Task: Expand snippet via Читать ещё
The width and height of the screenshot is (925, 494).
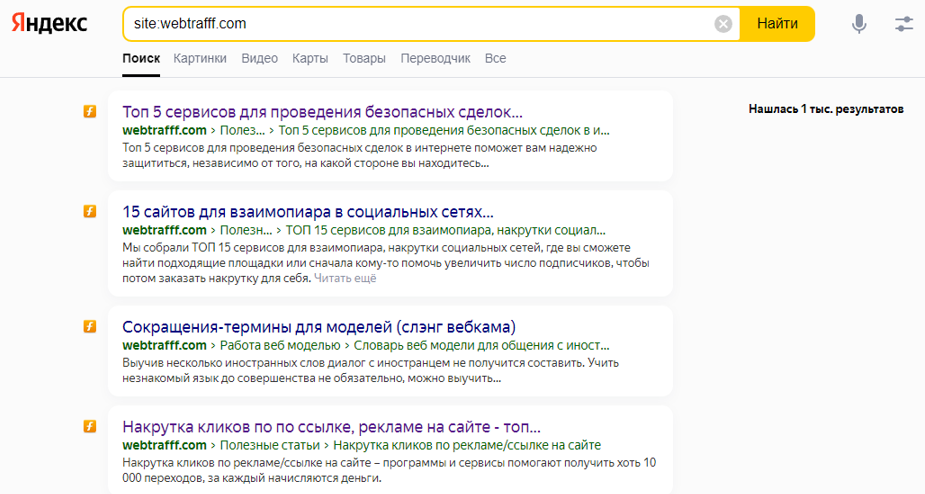Action: pyautogui.click(x=345, y=278)
